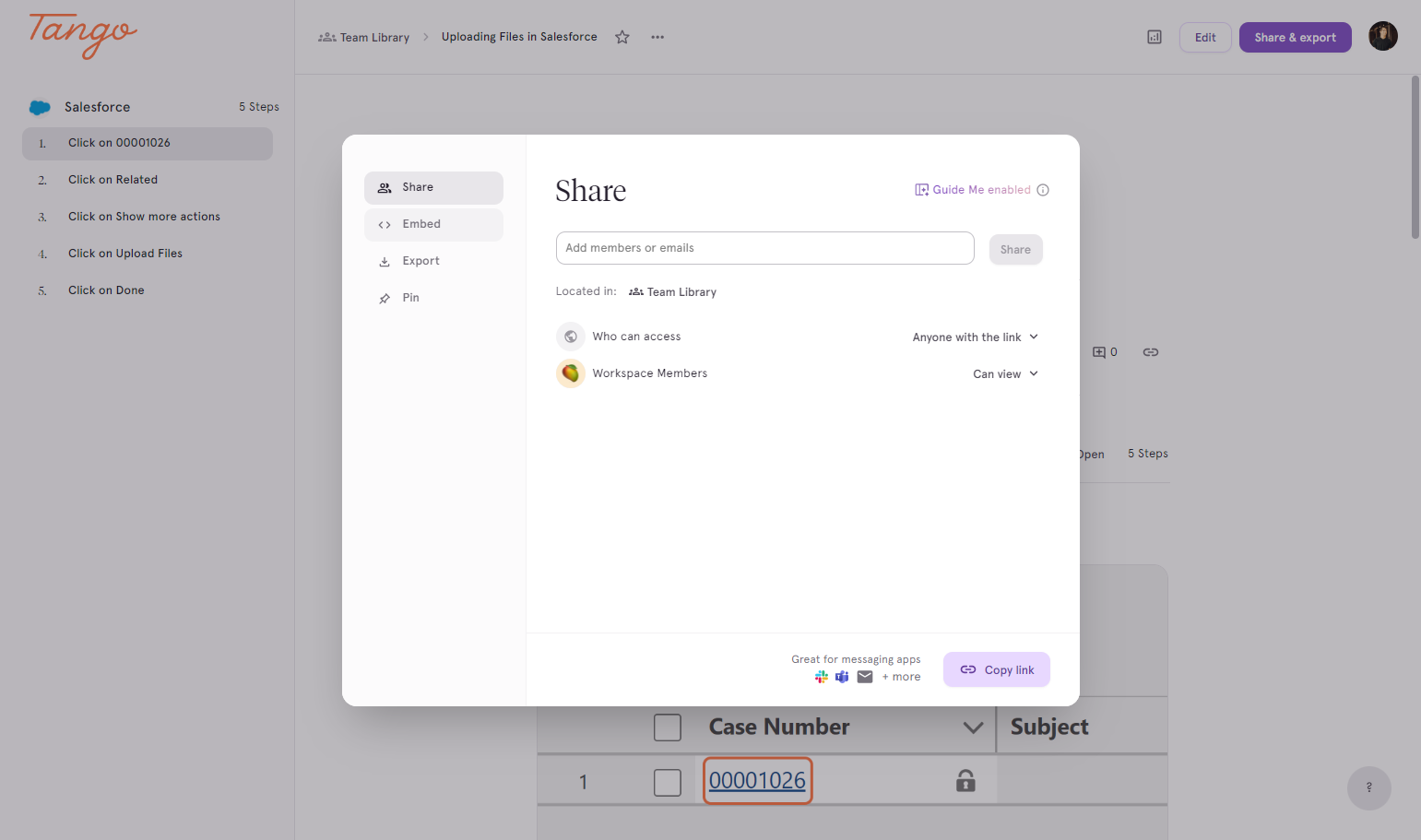The width and height of the screenshot is (1421, 840).
Task: Open Team Library breadcrumb
Action: (364, 38)
